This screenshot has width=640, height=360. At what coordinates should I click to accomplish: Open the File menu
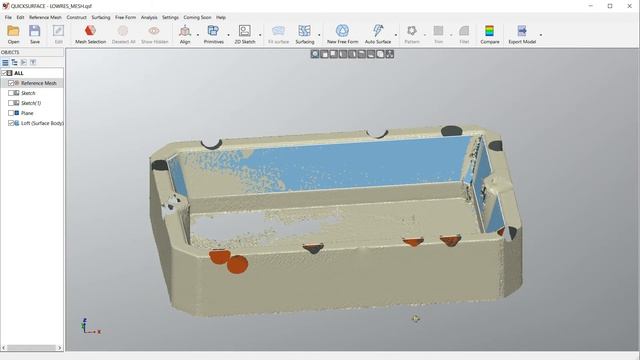(x=8, y=18)
